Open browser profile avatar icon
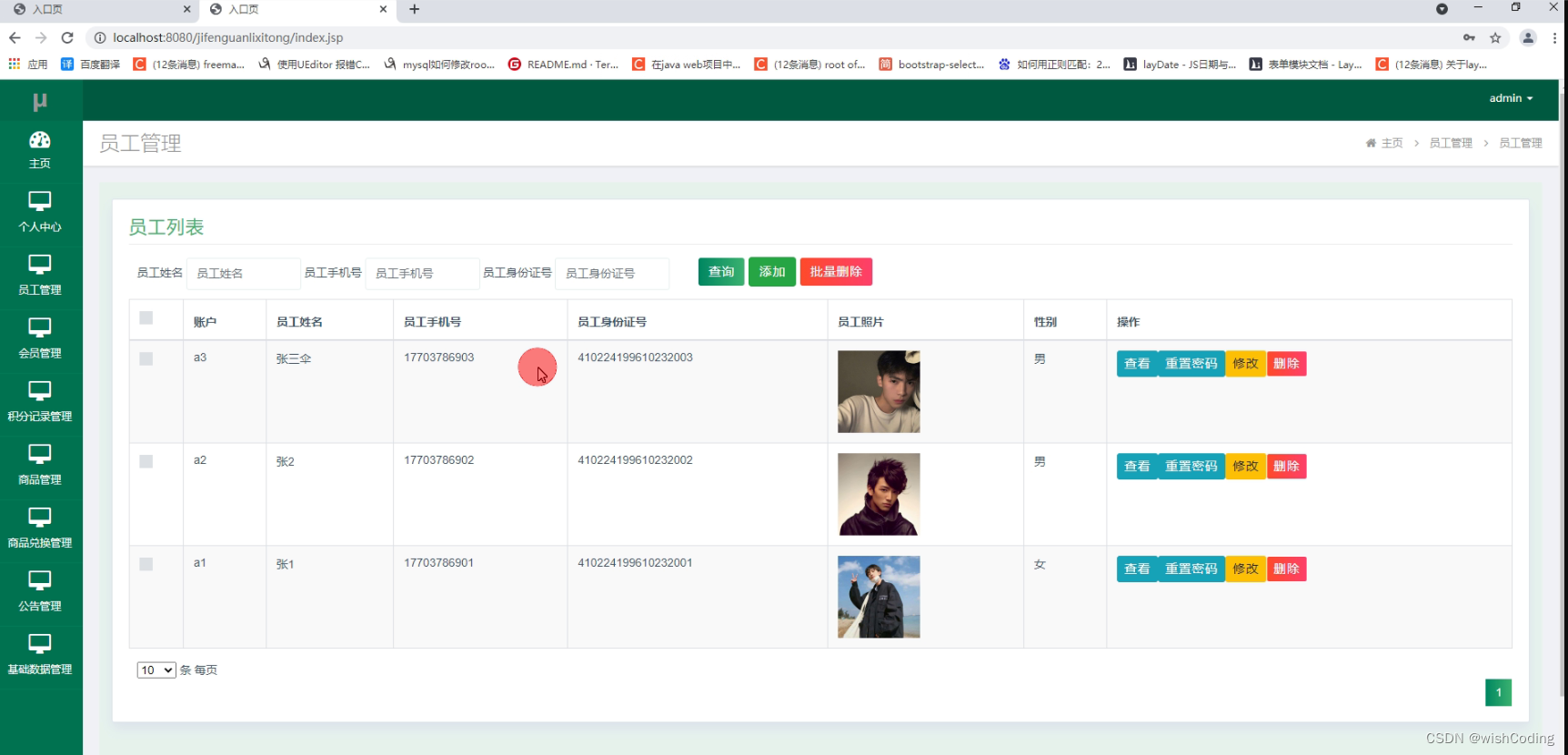The image size is (1568, 755). point(1528,37)
